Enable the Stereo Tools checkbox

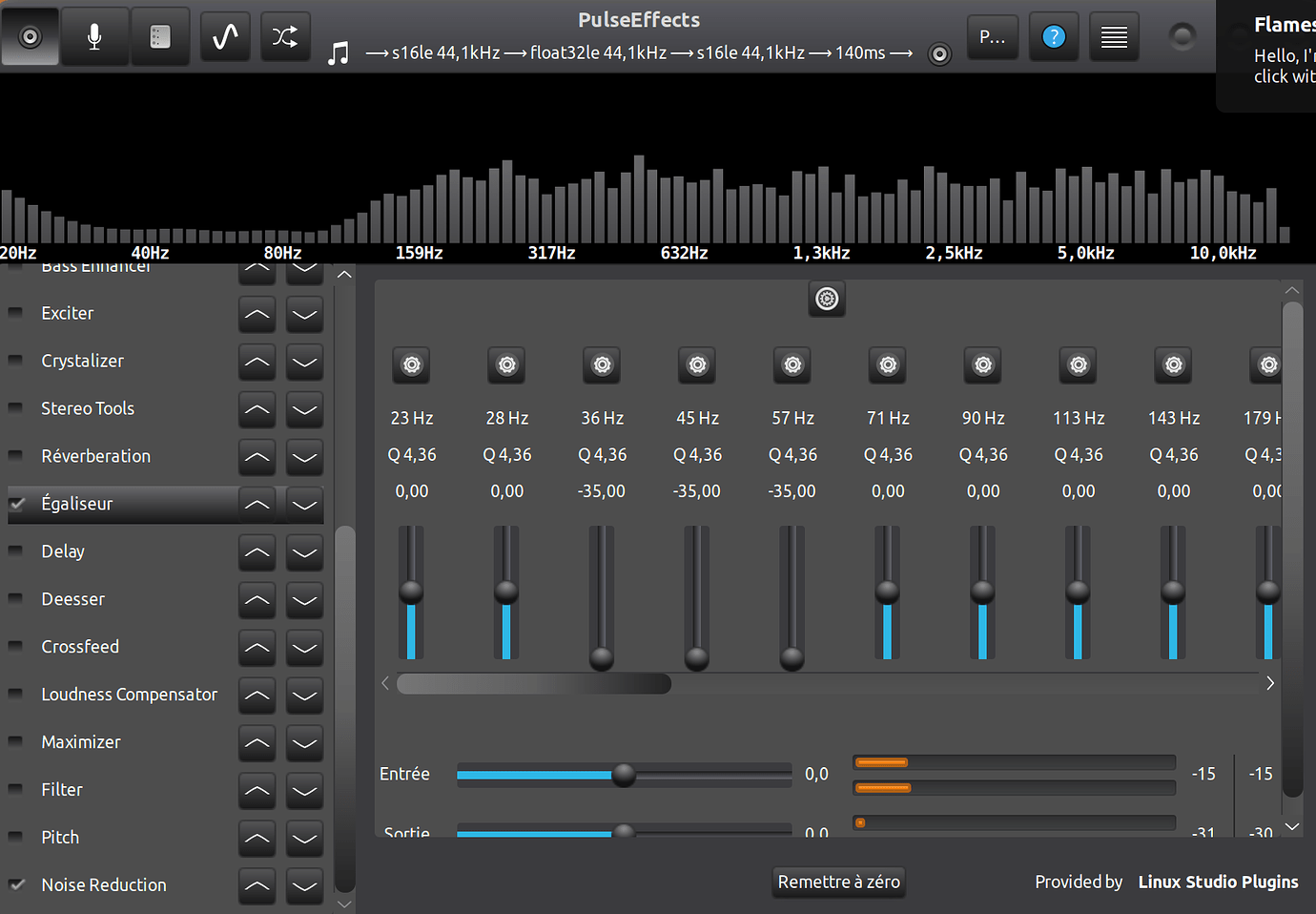(15, 408)
